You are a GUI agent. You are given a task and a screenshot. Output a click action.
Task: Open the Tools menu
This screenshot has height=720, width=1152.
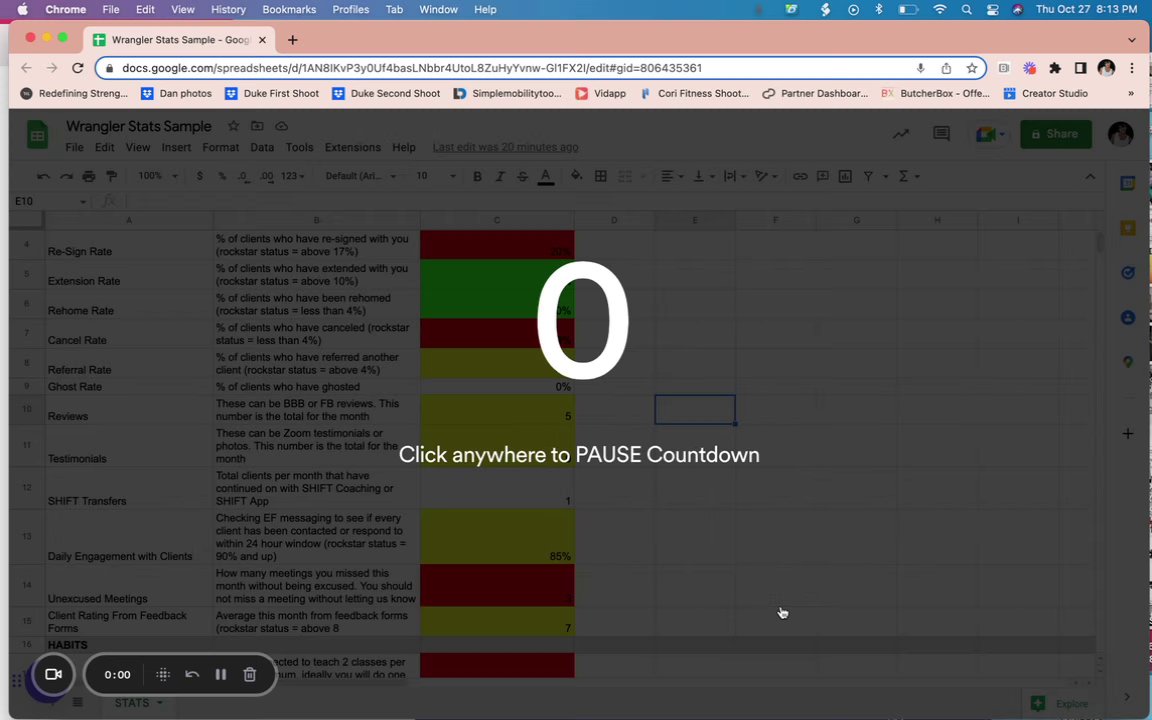click(299, 147)
